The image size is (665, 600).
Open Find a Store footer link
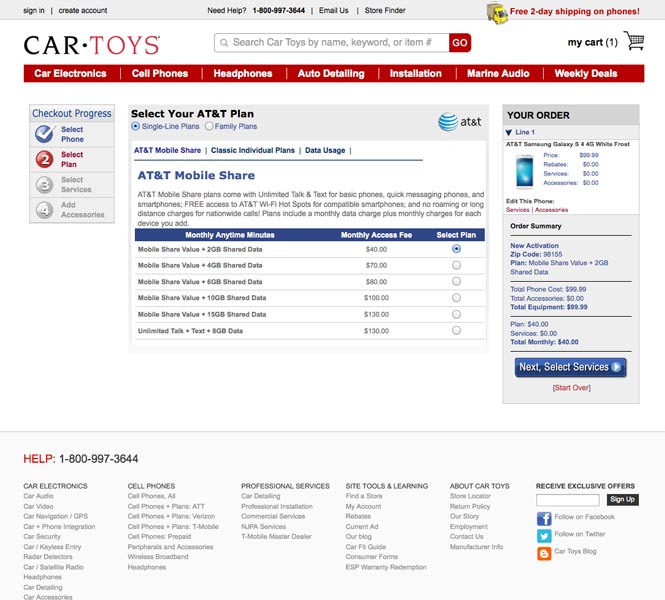(x=364, y=496)
